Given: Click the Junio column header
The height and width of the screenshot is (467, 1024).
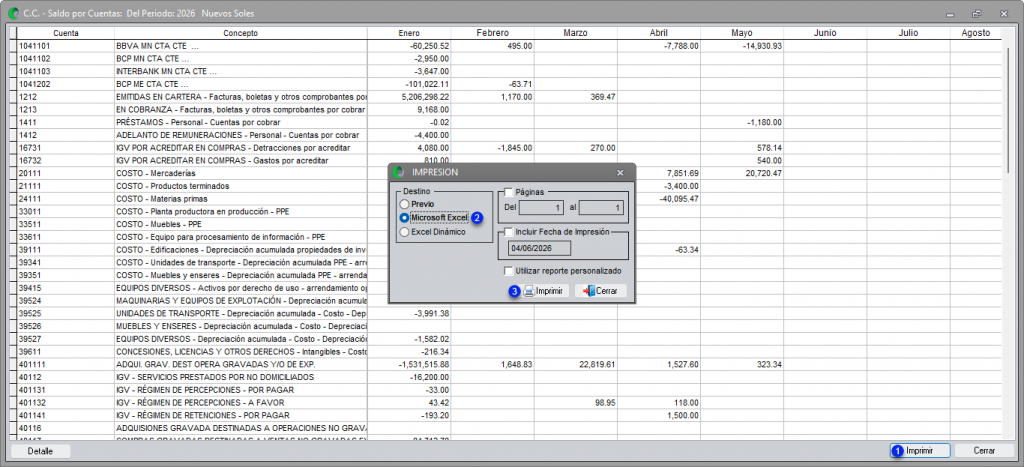Looking at the screenshot, I should point(825,33).
